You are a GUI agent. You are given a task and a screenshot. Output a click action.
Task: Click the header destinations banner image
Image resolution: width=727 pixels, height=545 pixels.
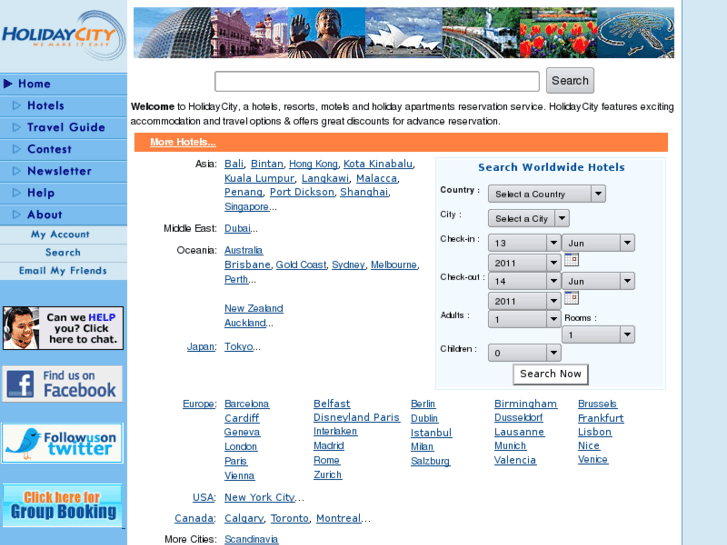(403, 33)
